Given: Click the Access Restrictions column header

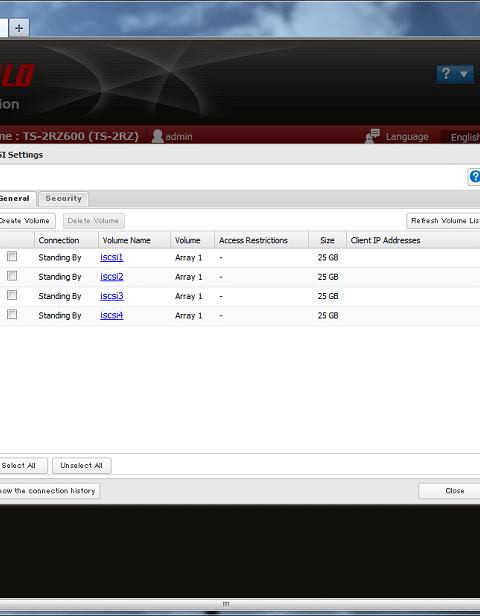Looking at the screenshot, I should point(261,240).
